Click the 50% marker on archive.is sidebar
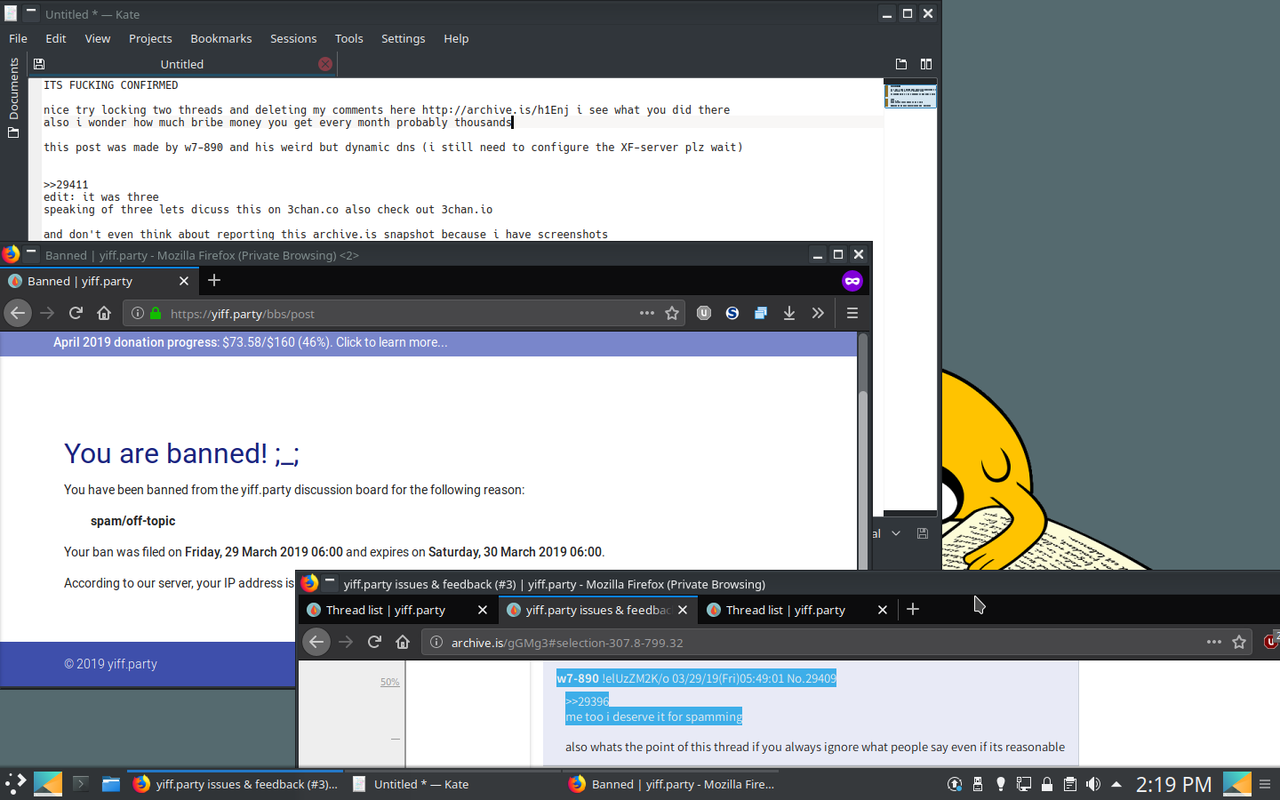Image resolution: width=1280 pixels, height=800 pixels. [389, 682]
